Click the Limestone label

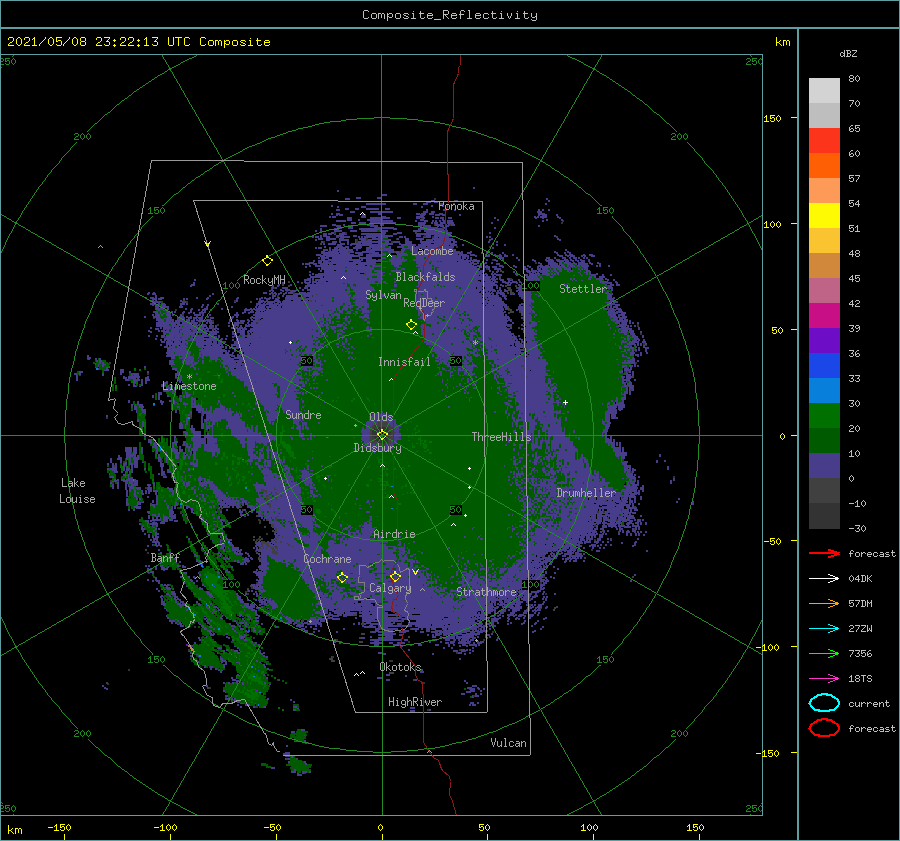(189, 386)
